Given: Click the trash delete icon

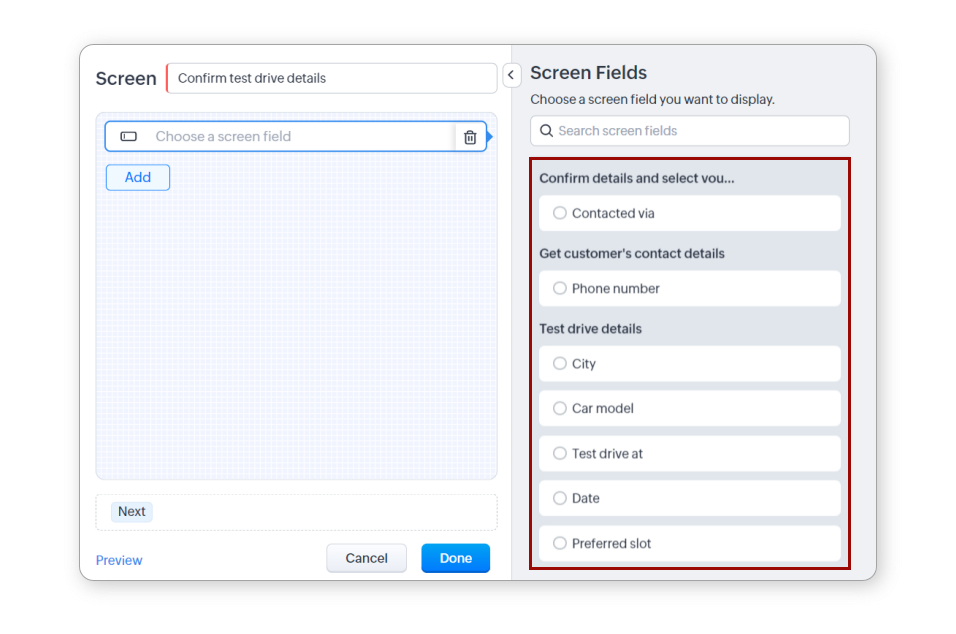Looking at the screenshot, I should pyautogui.click(x=470, y=137).
